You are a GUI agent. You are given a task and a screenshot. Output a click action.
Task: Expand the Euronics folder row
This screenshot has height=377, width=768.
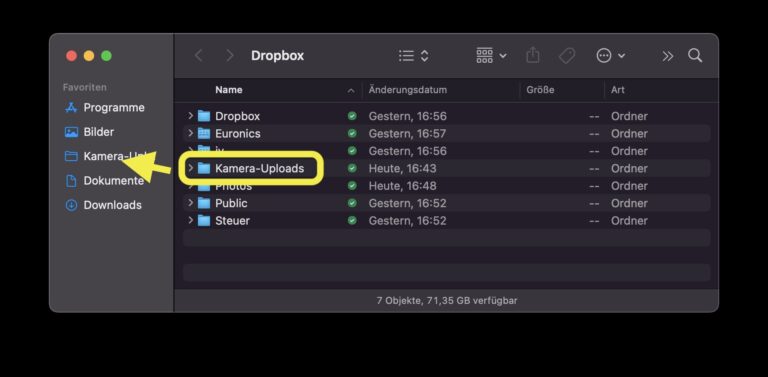[191, 133]
